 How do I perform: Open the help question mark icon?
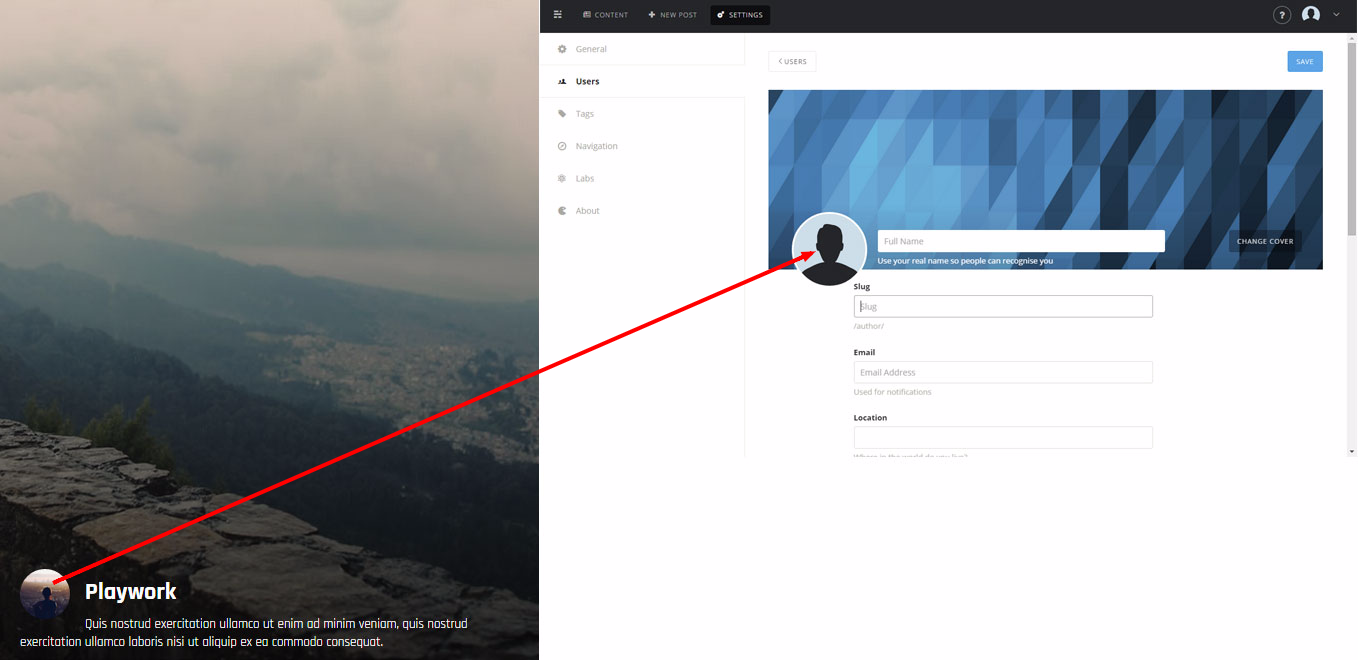[1282, 15]
